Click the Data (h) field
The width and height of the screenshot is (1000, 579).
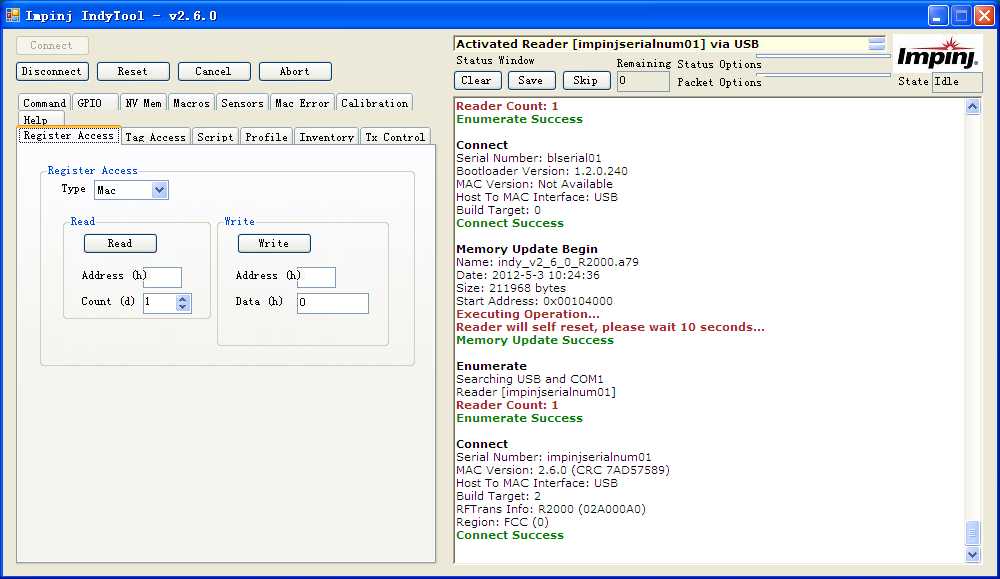coord(333,303)
